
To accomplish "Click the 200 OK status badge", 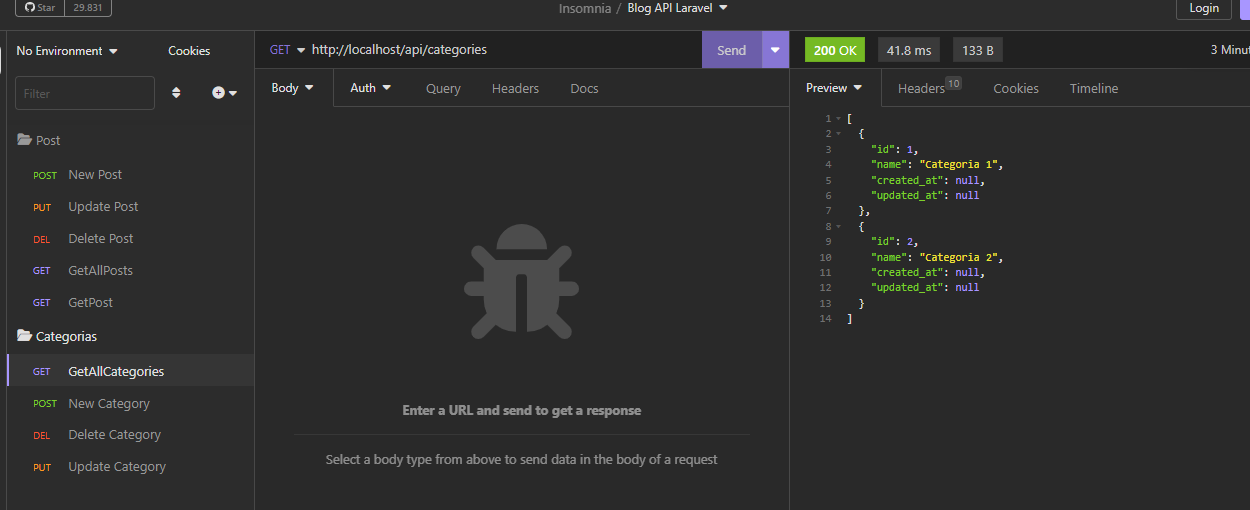I will pos(835,50).
